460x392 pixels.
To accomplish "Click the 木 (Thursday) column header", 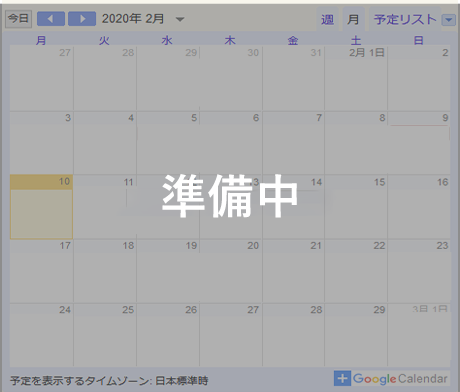I will [x=230, y=40].
